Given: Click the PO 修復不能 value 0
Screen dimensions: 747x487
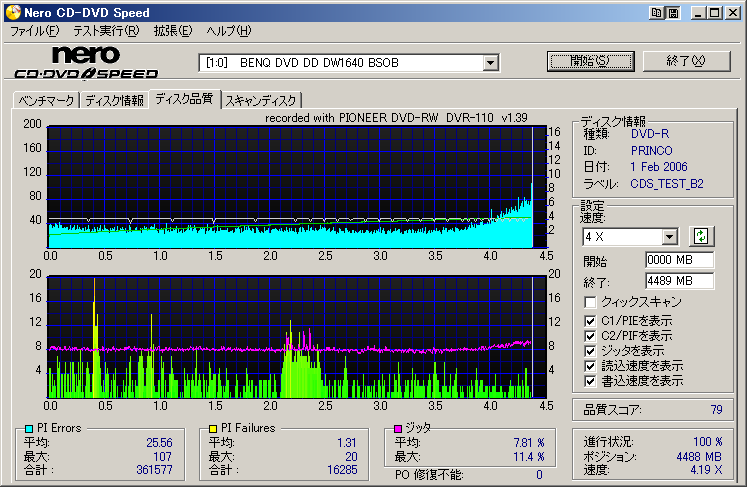Looking at the screenshot, I should (x=539, y=475).
